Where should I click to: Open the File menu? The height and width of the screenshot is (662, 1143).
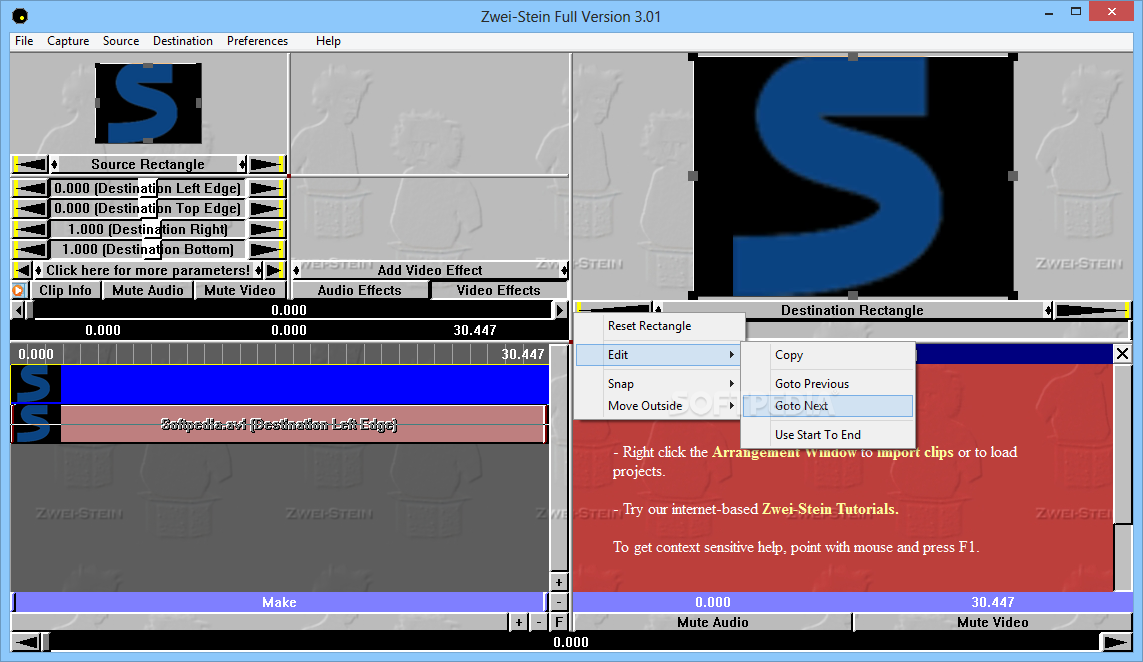click(x=24, y=41)
